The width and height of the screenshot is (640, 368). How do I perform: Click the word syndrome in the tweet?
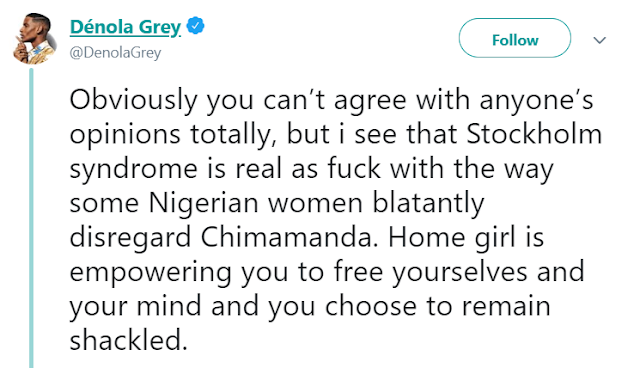(133, 170)
